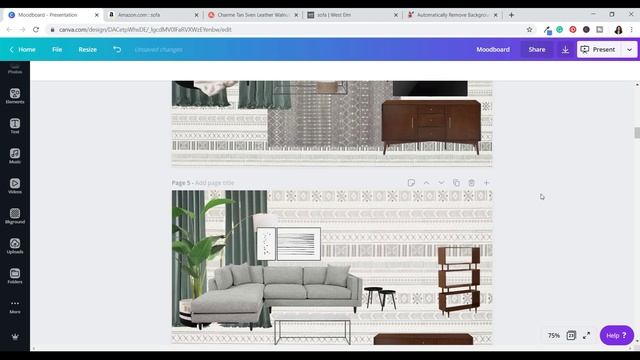Open the Videos panel in sidebar
Viewport: 640px width, 360px height.
[x=15, y=186]
